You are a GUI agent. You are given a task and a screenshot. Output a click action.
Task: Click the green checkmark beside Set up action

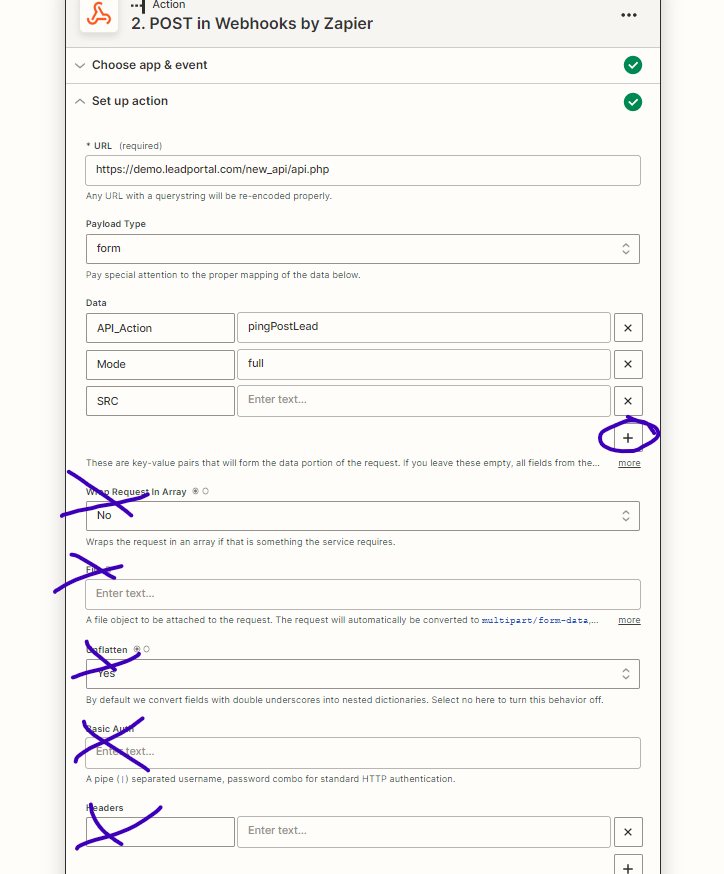pyautogui.click(x=633, y=102)
